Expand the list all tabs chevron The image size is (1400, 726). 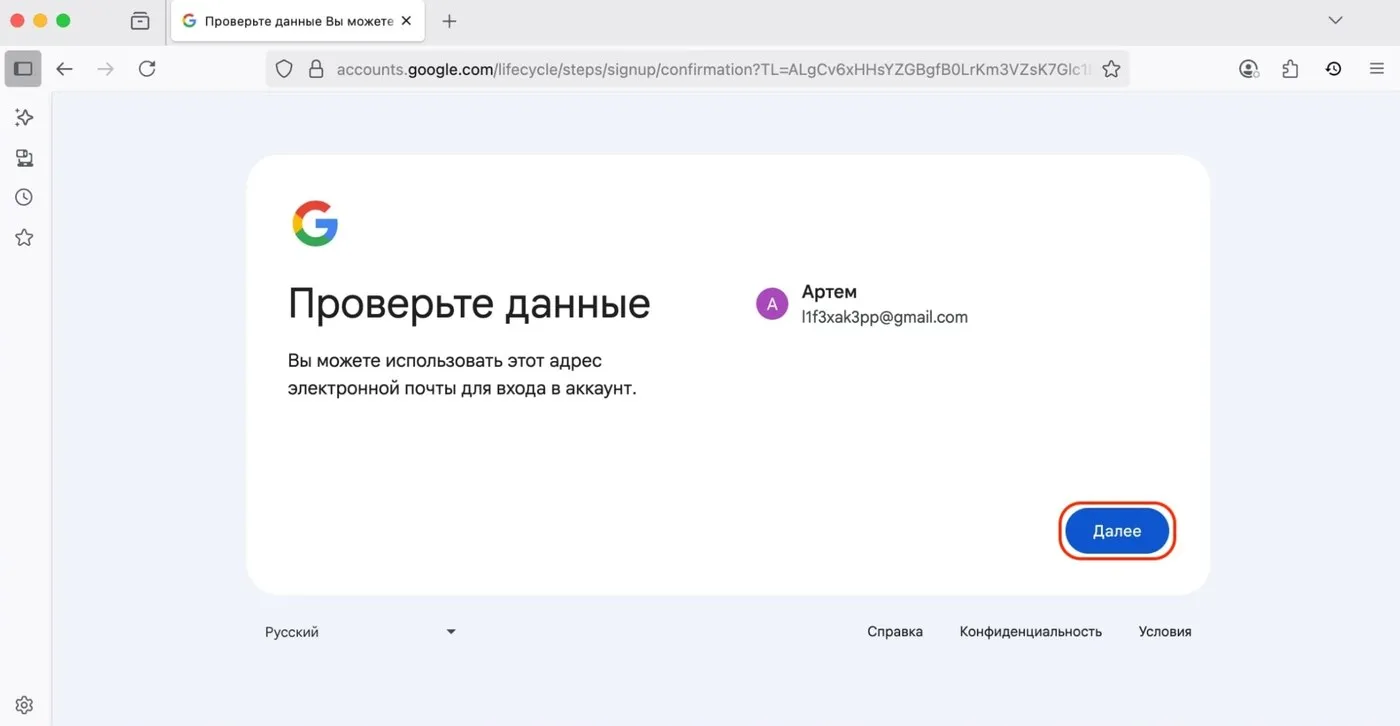[1335, 21]
